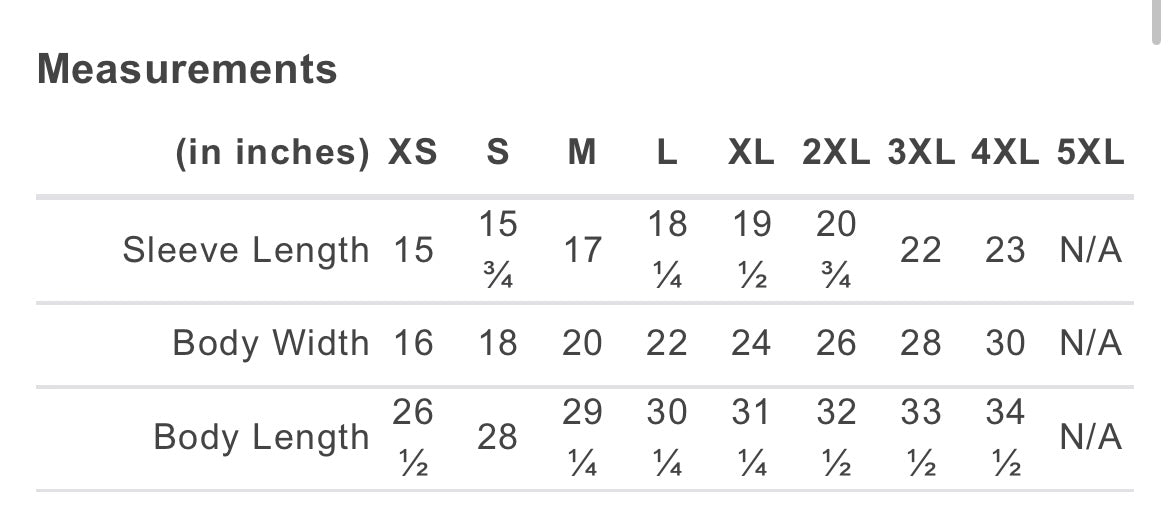Screen dimensions: 1170x518
Task: Select the XS size column header
Action: 413,153
